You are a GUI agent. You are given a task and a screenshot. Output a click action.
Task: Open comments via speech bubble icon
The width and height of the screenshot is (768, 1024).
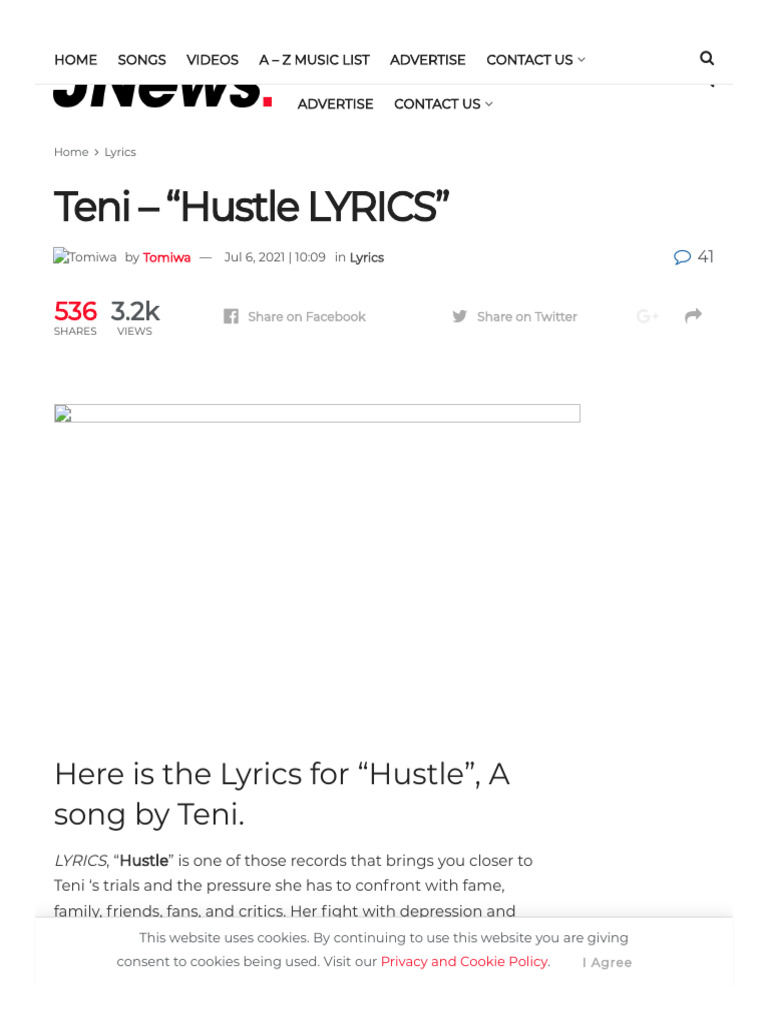coord(682,257)
